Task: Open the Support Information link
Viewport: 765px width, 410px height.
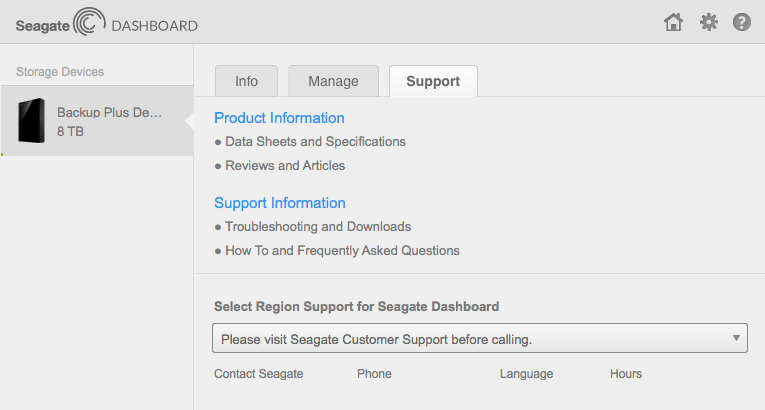Action: pyautogui.click(x=280, y=203)
